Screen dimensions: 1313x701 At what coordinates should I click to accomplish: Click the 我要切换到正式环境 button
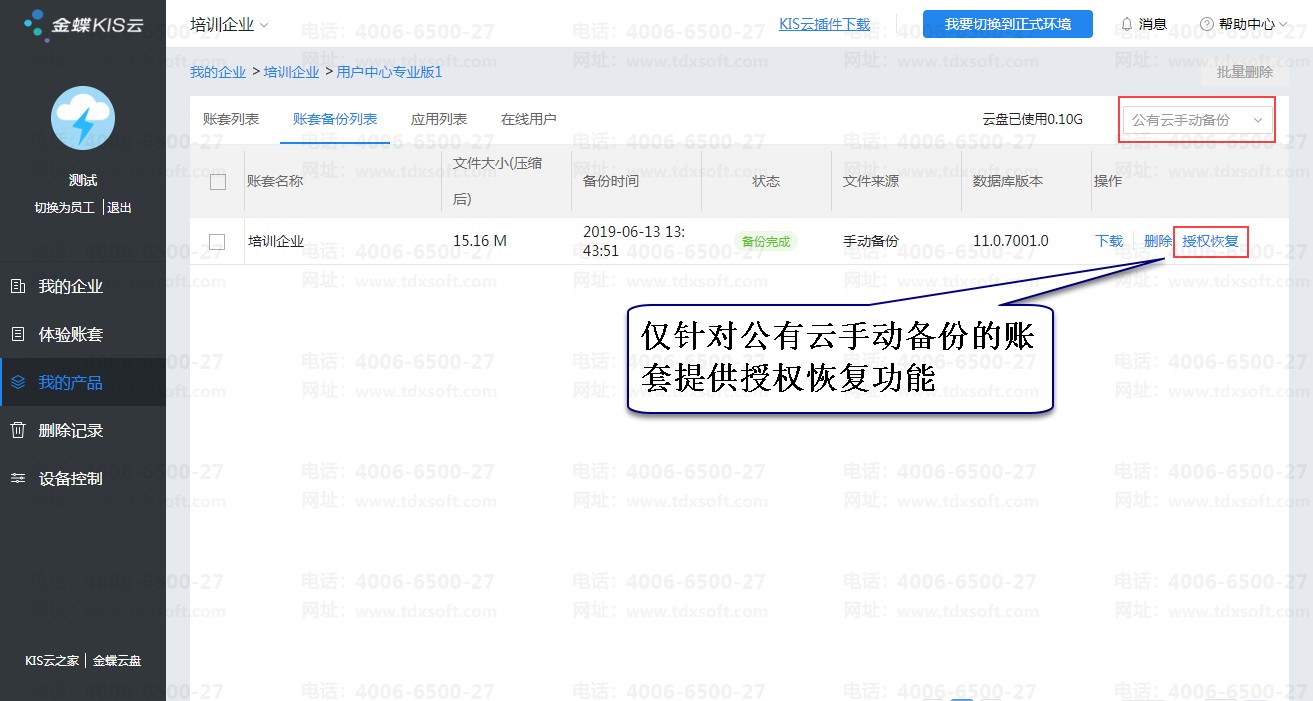1008,24
